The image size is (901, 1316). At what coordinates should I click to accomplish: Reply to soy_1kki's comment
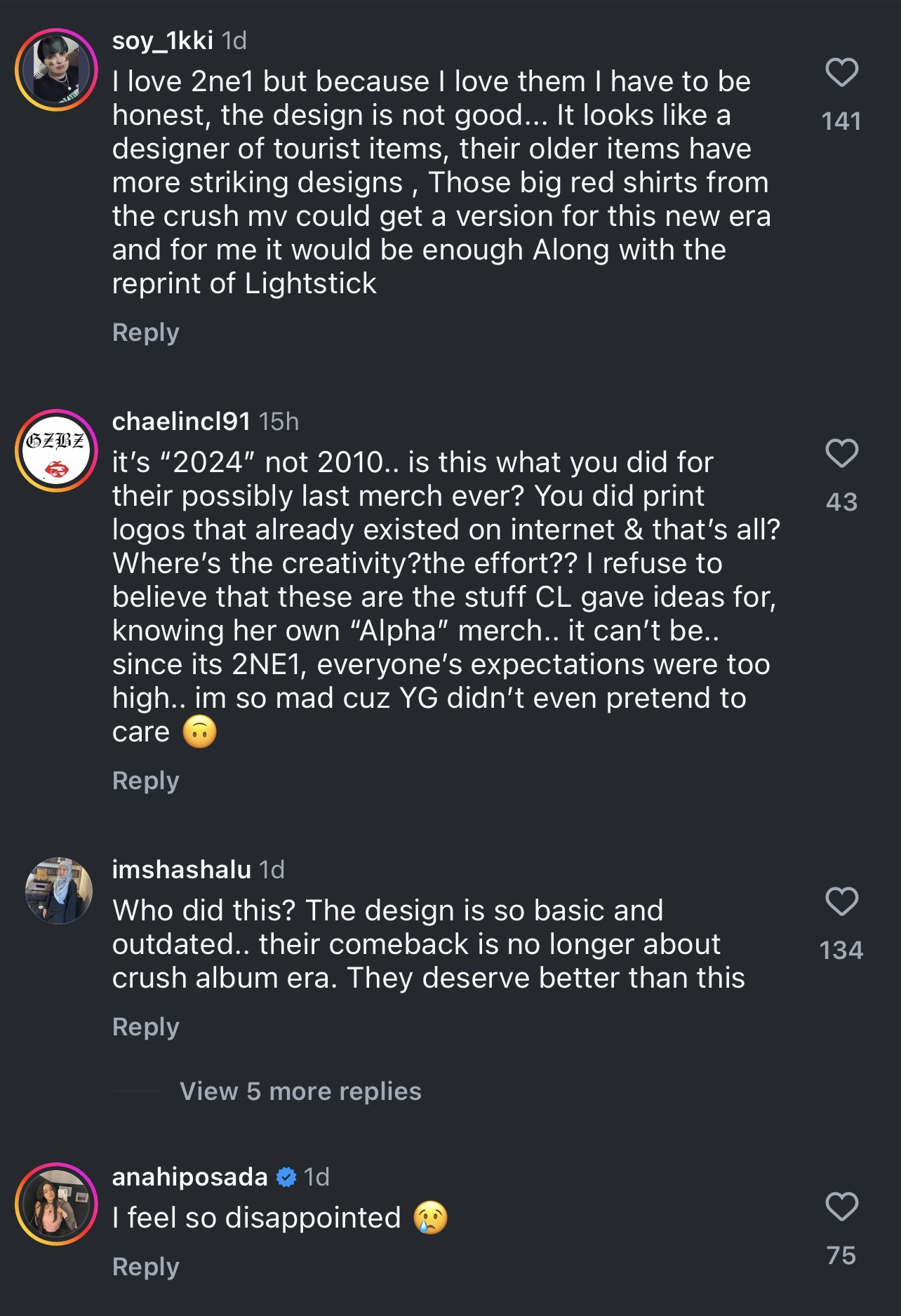[146, 333]
